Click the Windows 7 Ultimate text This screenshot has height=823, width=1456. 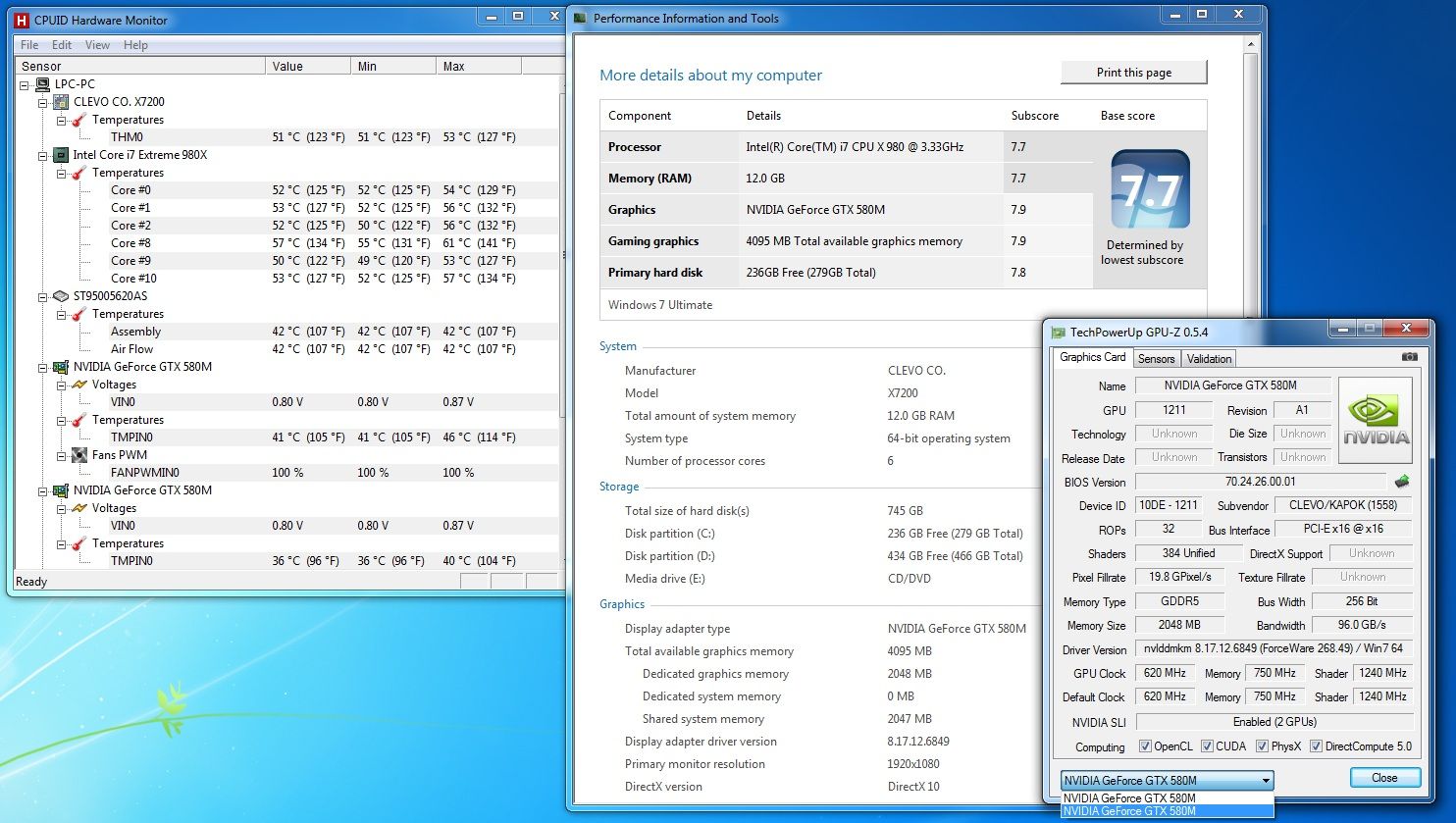pos(660,305)
